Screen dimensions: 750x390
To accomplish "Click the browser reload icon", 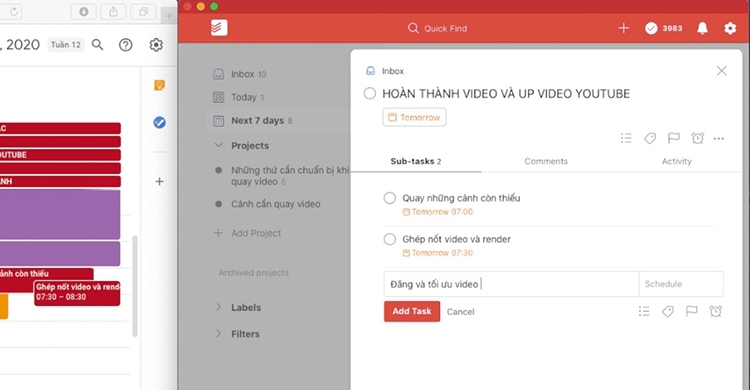I will pos(14,11).
